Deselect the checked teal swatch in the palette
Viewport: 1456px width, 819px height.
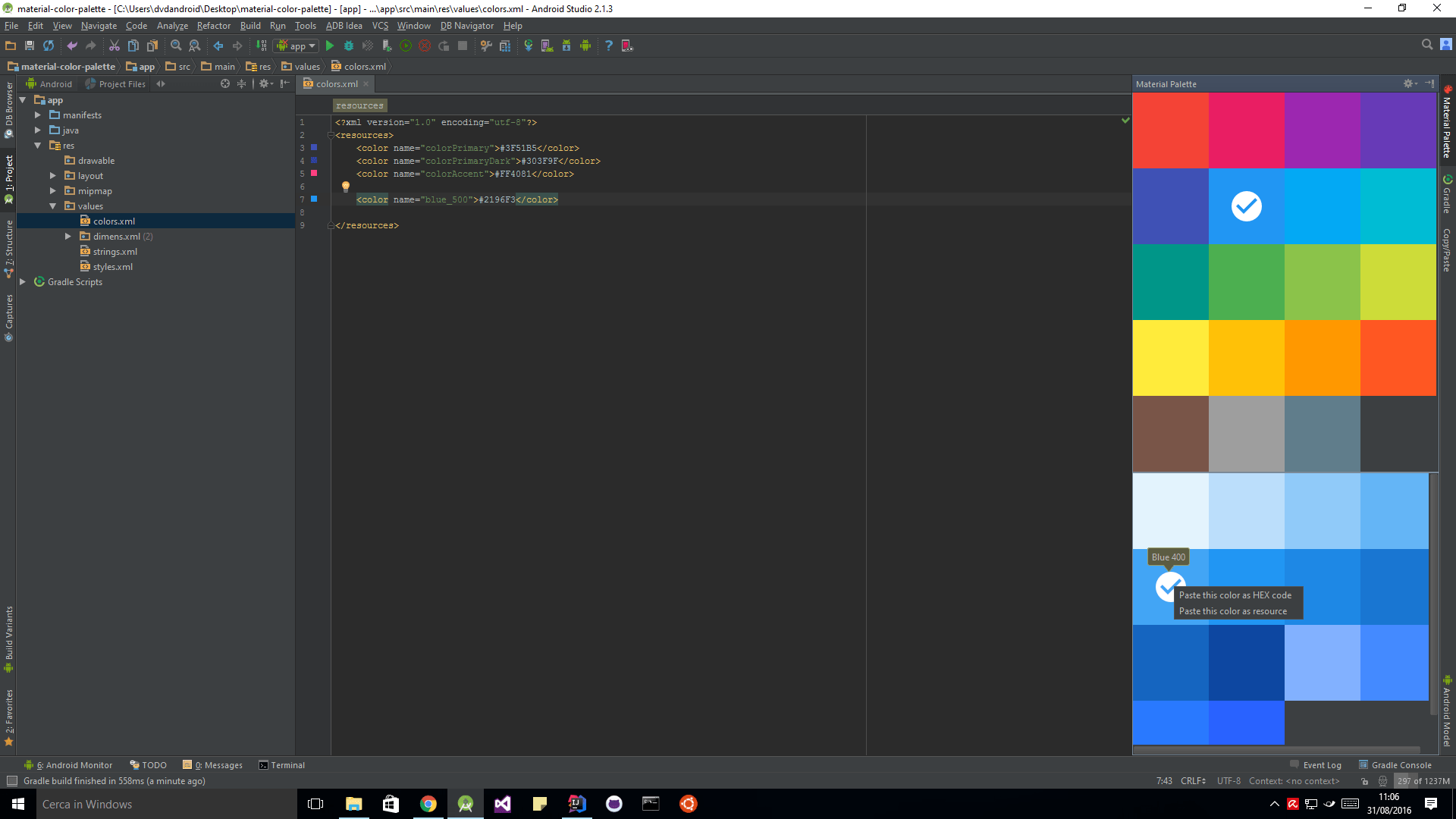pyautogui.click(x=1246, y=206)
